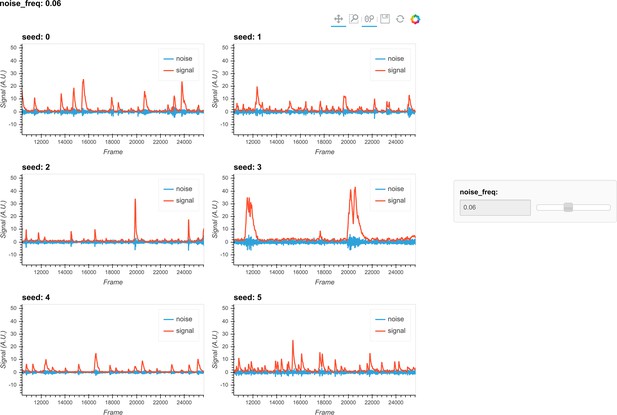The width and height of the screenshot is (617, 415).
Task: Click the tallest signal peak in seed: 5 plot
Action: [x=293, y=354]
